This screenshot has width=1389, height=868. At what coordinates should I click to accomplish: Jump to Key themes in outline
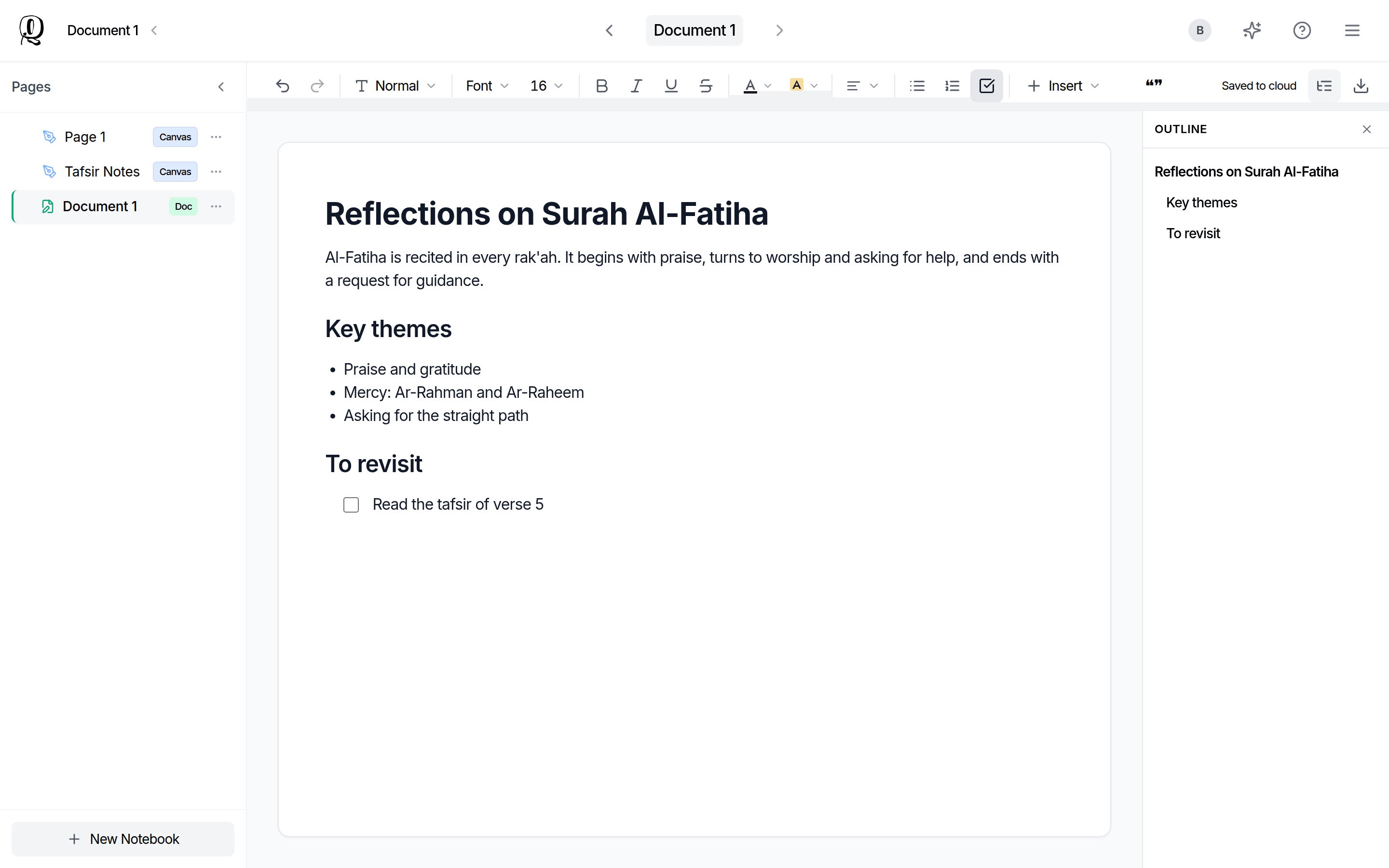coord(1201,203)
